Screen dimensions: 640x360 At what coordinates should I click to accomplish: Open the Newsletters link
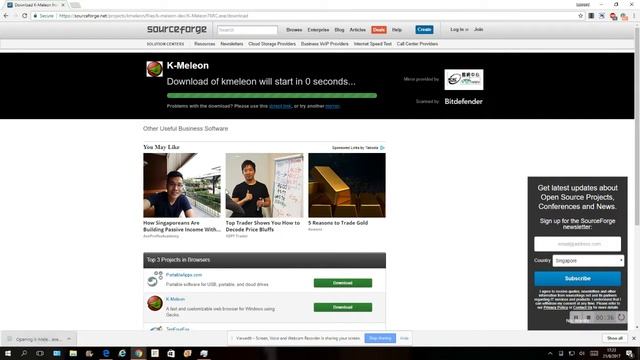pos(231,44)
